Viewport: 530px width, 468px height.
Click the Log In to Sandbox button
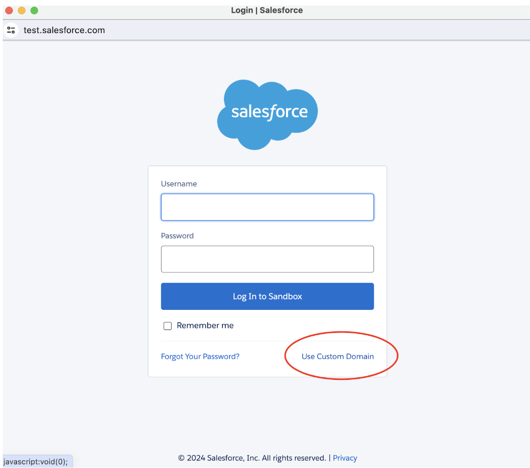click(267, 296)
